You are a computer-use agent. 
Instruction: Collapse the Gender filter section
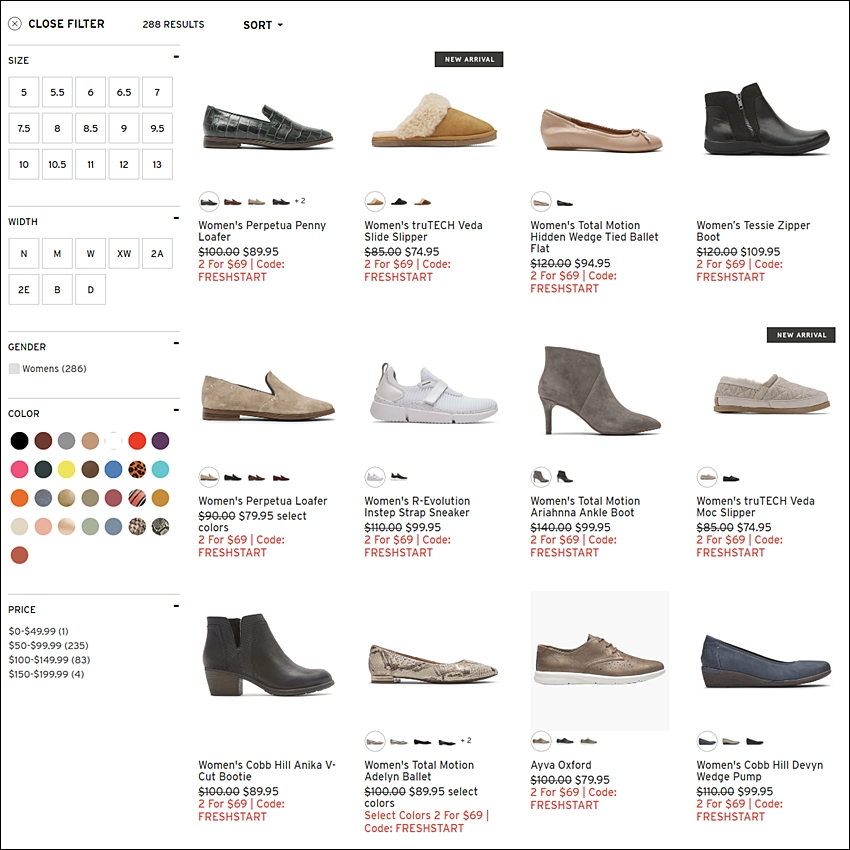click(x=176, y=343)
